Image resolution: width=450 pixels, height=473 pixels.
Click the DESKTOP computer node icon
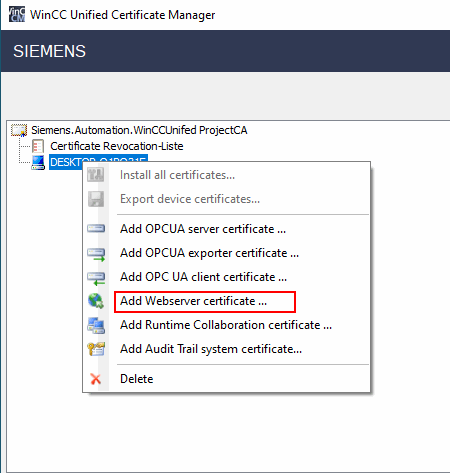38,162
